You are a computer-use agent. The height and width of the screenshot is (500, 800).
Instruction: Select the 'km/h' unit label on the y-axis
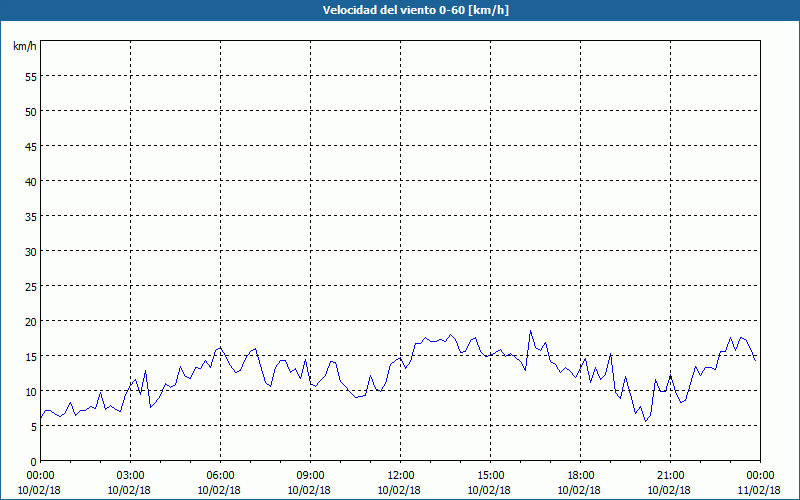(x=24, y=46)
